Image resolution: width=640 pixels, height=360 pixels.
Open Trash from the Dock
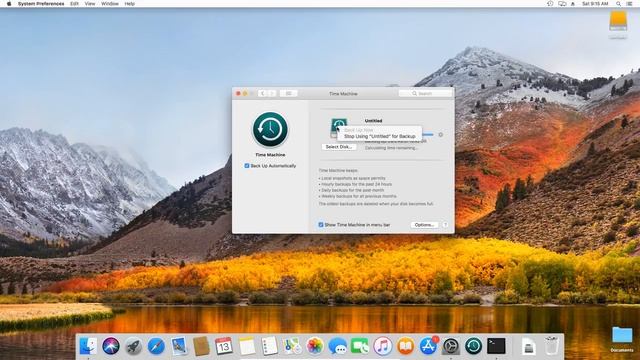(551, 346)
